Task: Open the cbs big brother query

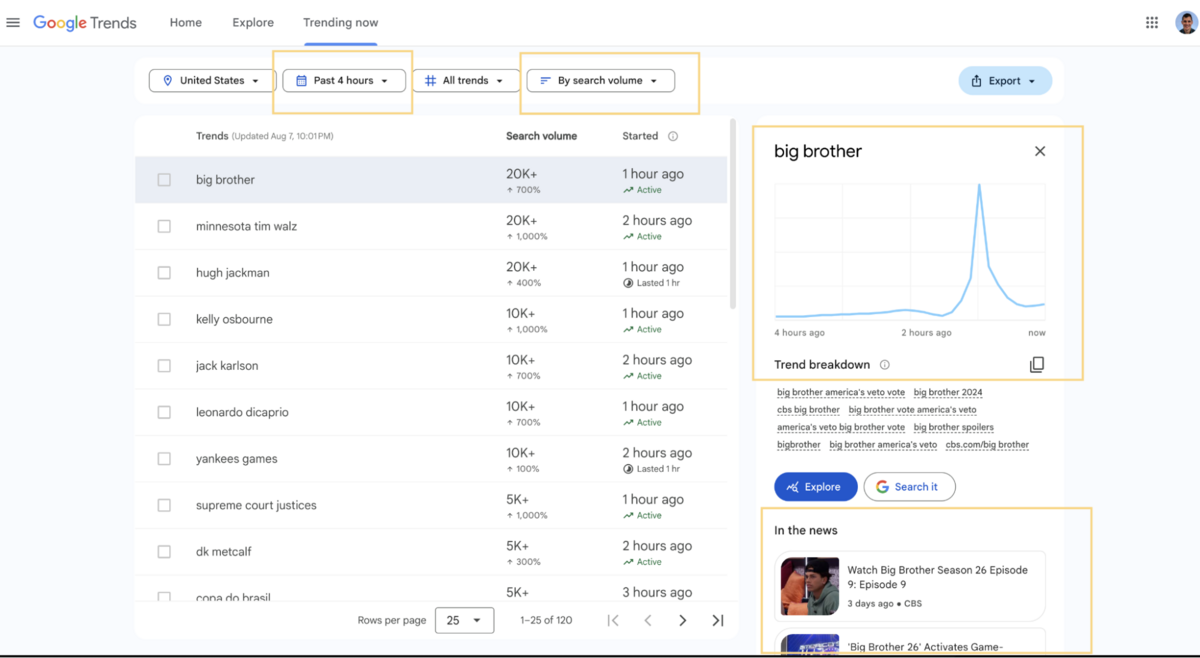Action: [808, 410]
